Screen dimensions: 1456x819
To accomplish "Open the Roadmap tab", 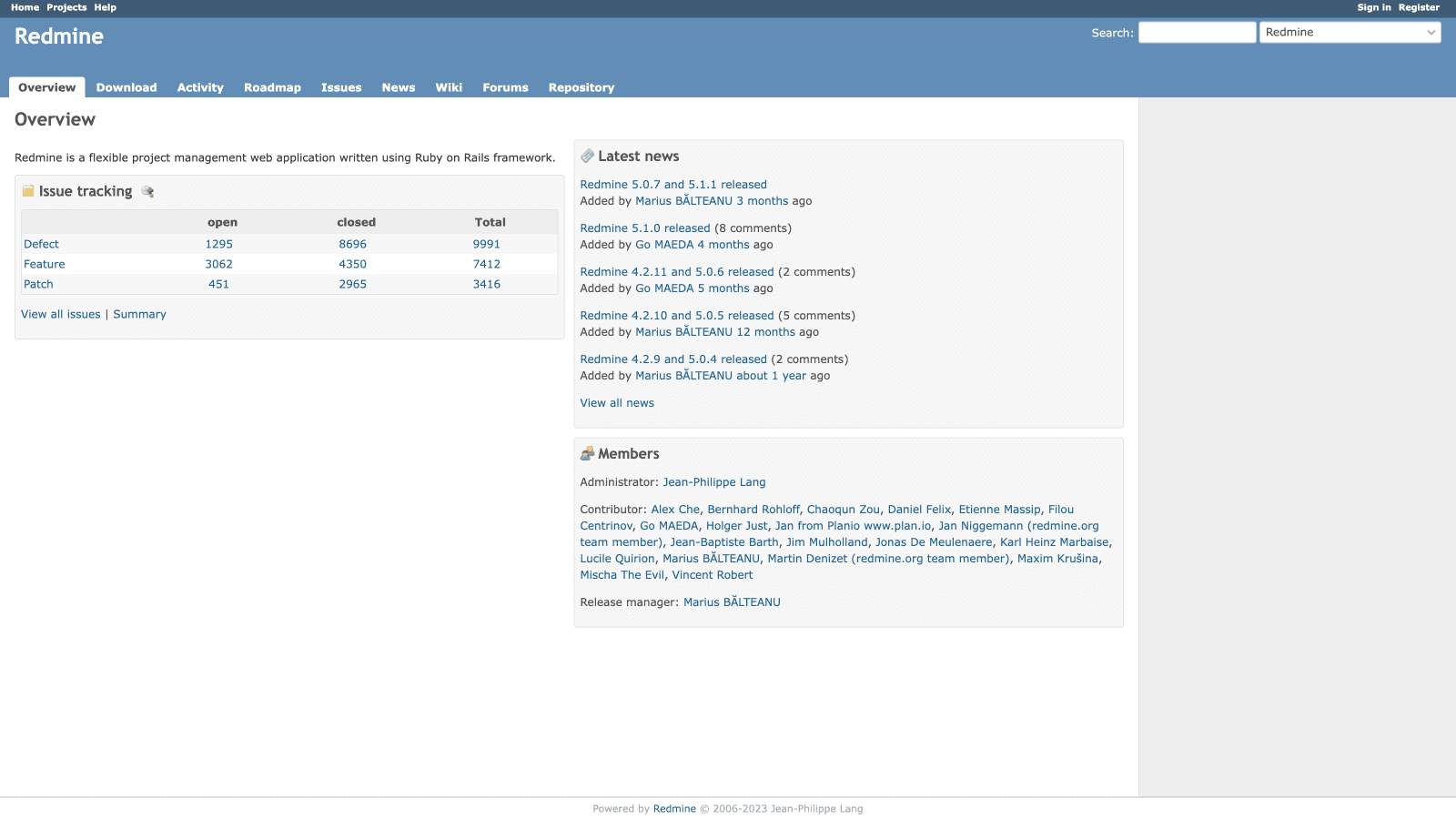I will [272, 87].
